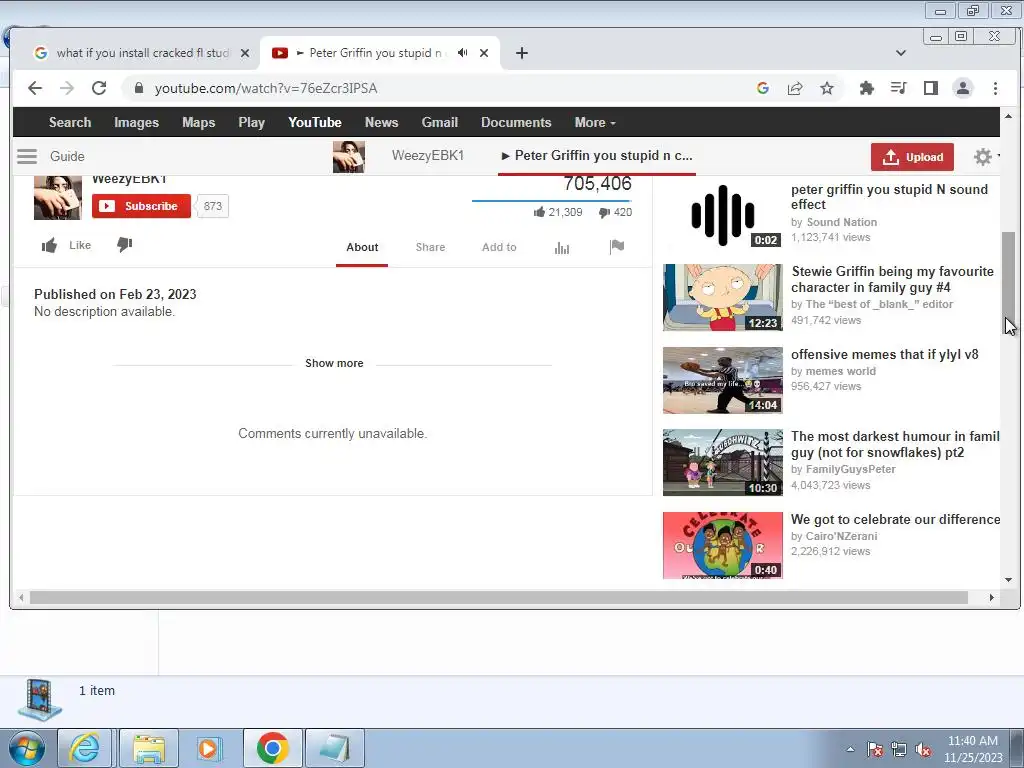Go back using browser back arrow
This screenshot has width=1024, height=768.
(x=35, y=88)
